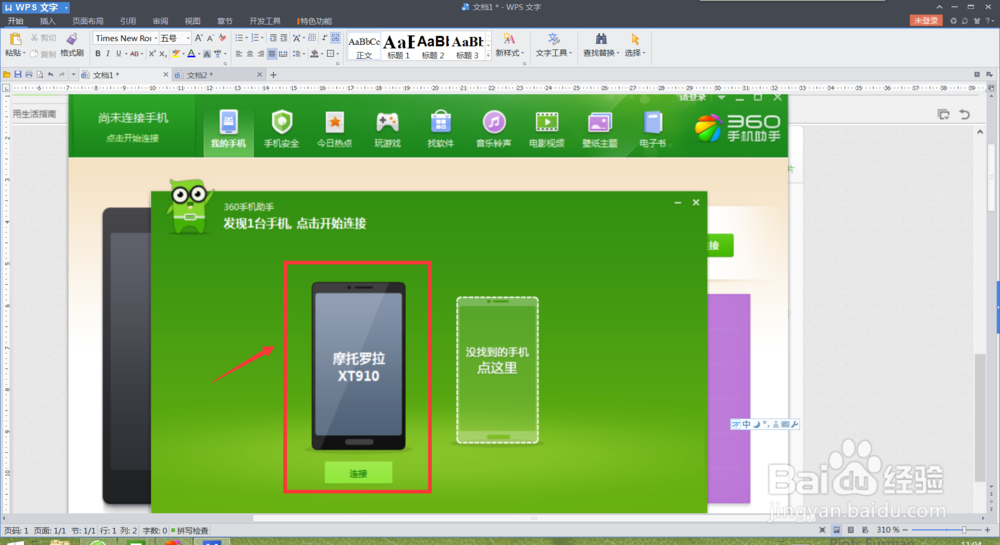
Task: Open the 开发工具 ribbon tab
Action: click(x=265, y=21)
